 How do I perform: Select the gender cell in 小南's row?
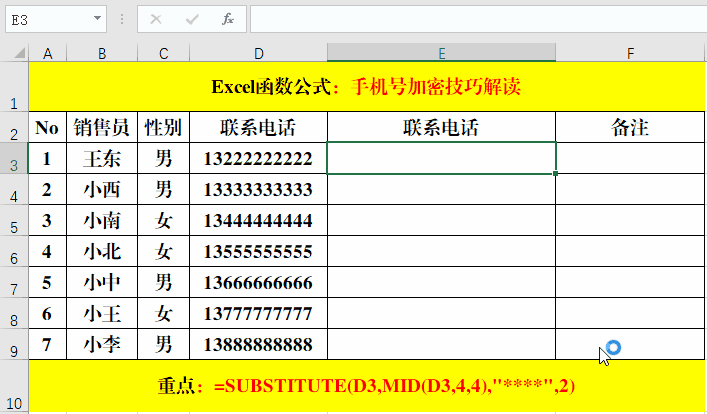(164, 221)
